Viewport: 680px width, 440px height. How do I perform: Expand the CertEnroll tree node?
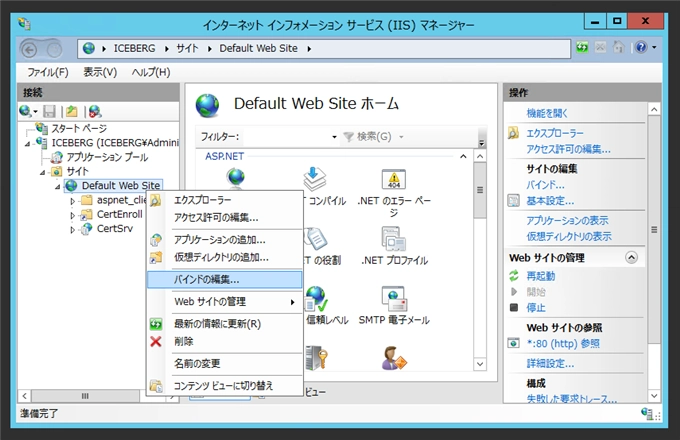(x=72, y=215)
